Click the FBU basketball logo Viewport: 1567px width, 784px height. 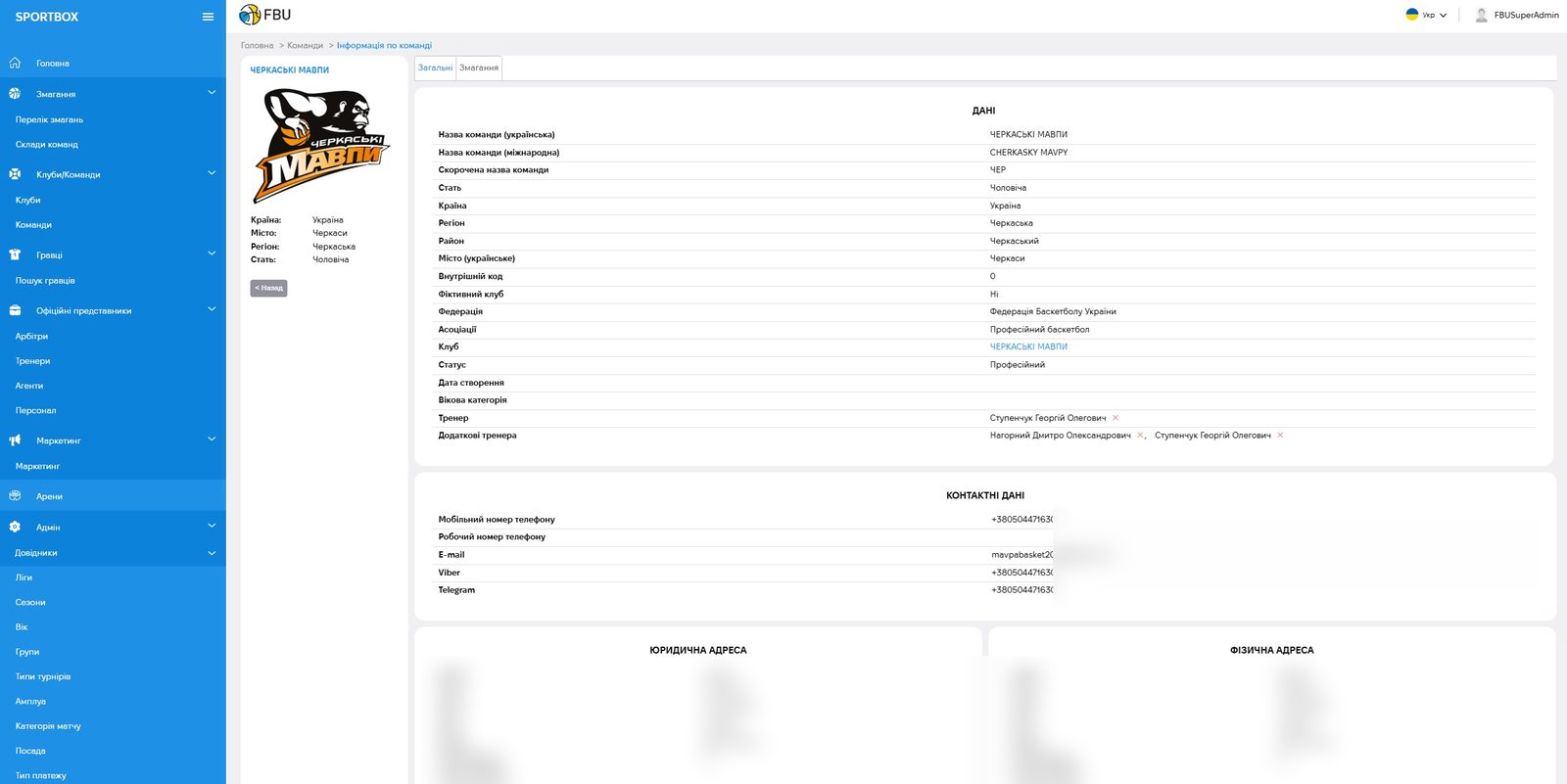click(250, 15)
